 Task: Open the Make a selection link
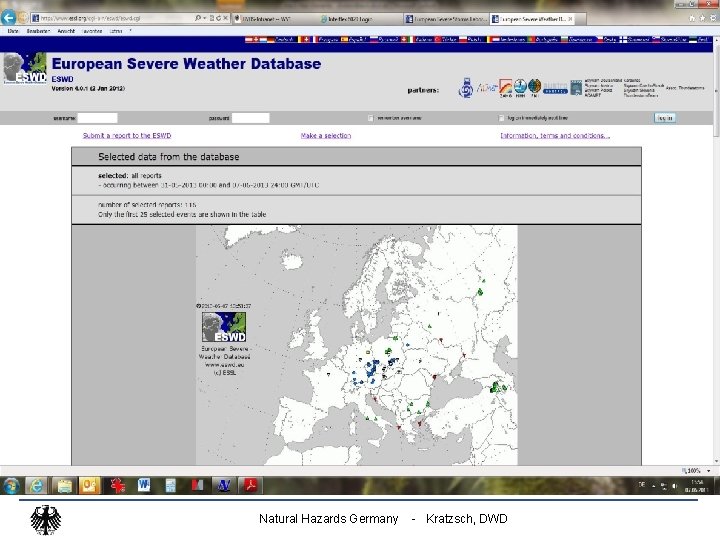point(326,135)
